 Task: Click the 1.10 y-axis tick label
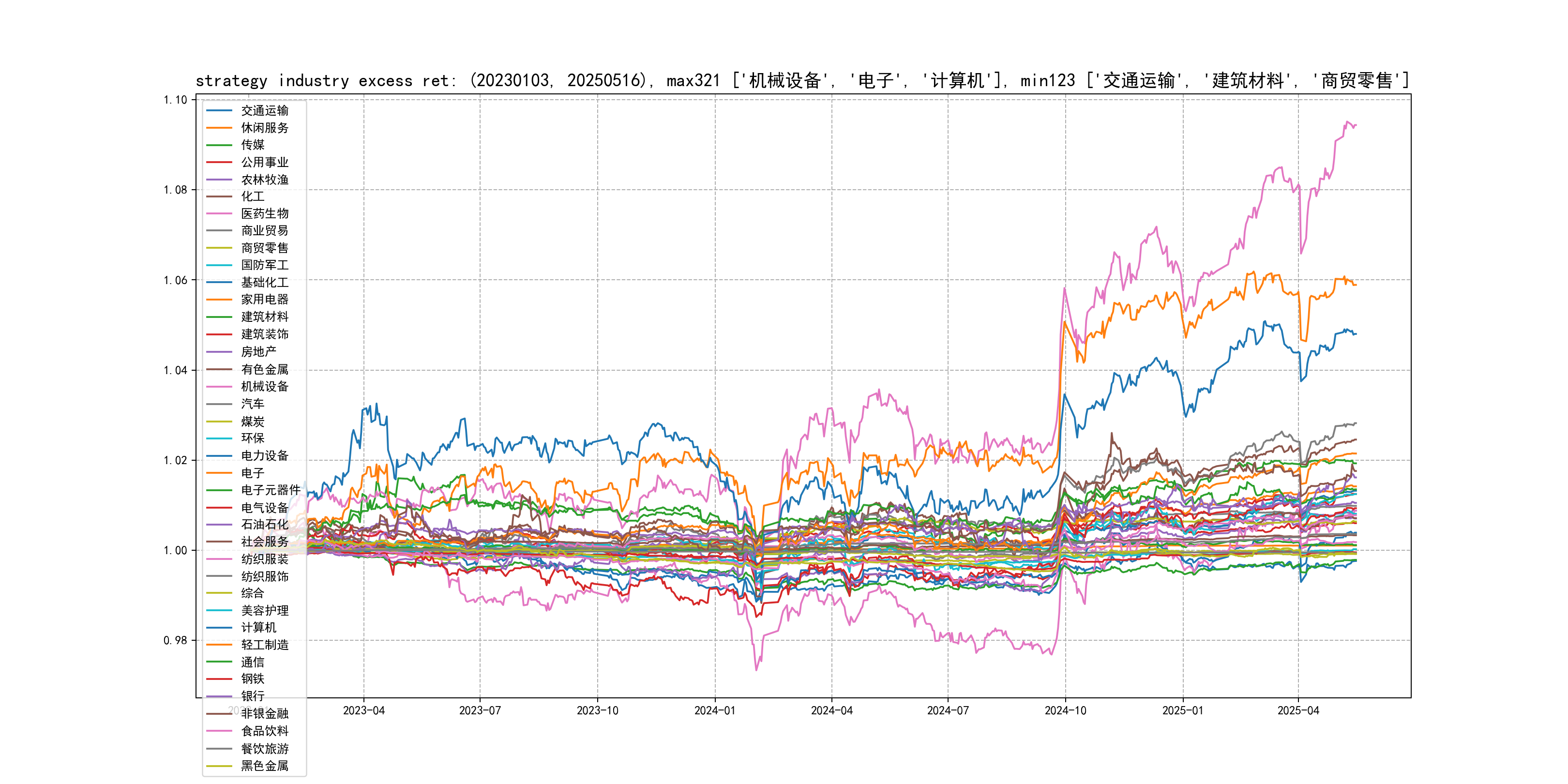tap(175, 100)
